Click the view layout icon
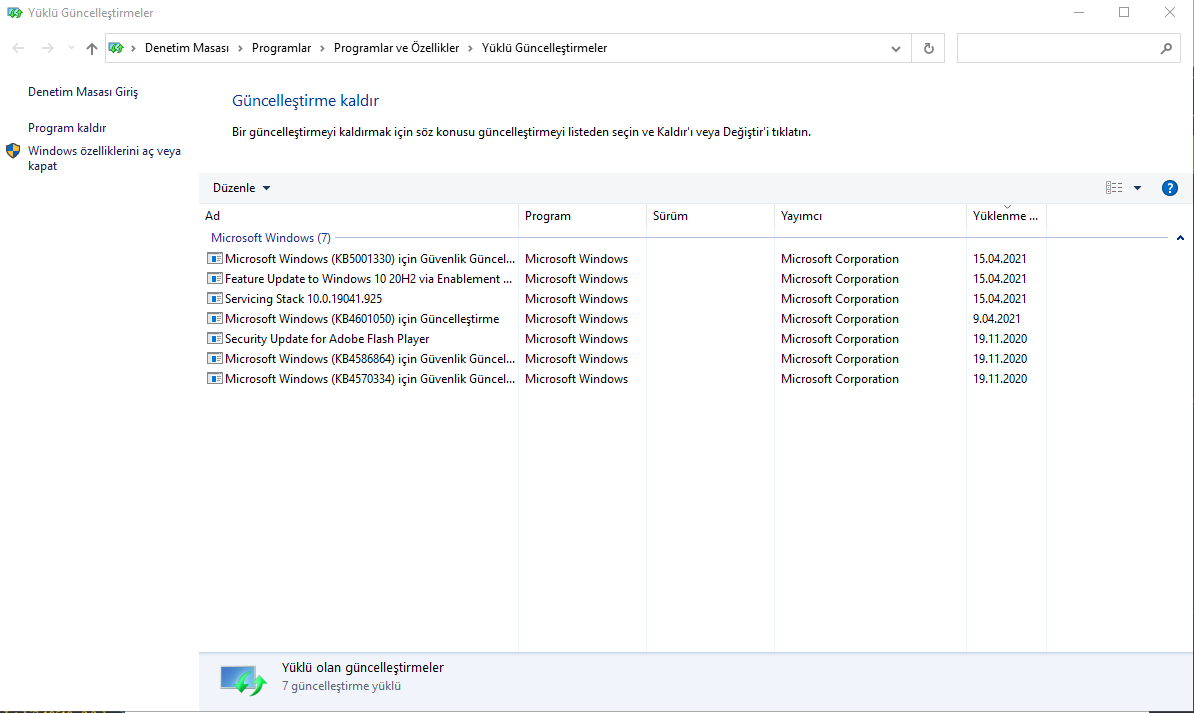Viewport: 1194px width, 713px height. pyautogui.click(x=1114, y=188)
